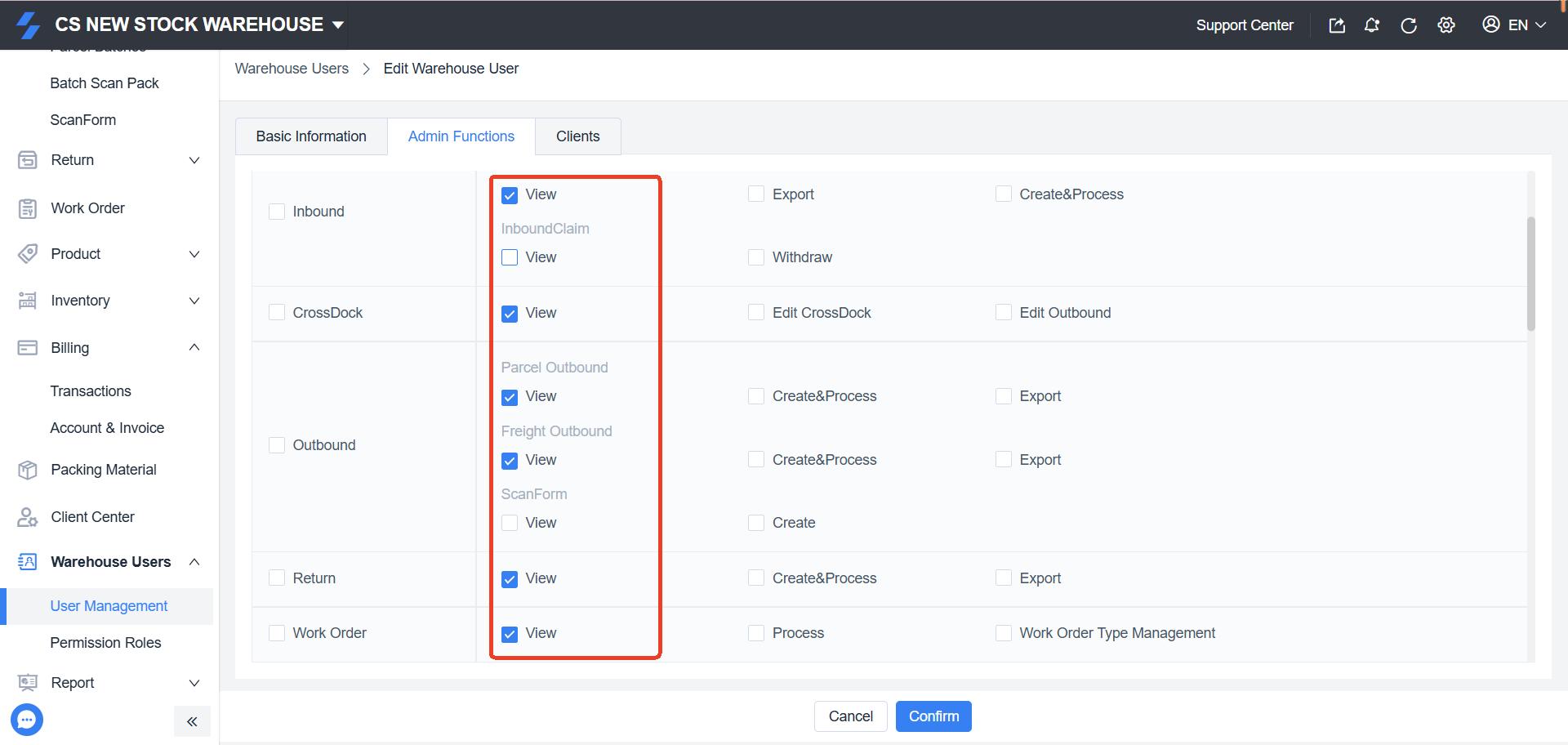This screenshot has height=745, width=1568.
Task: Check the Work Order Type Management box
Action: click(x=1004, y=633)
